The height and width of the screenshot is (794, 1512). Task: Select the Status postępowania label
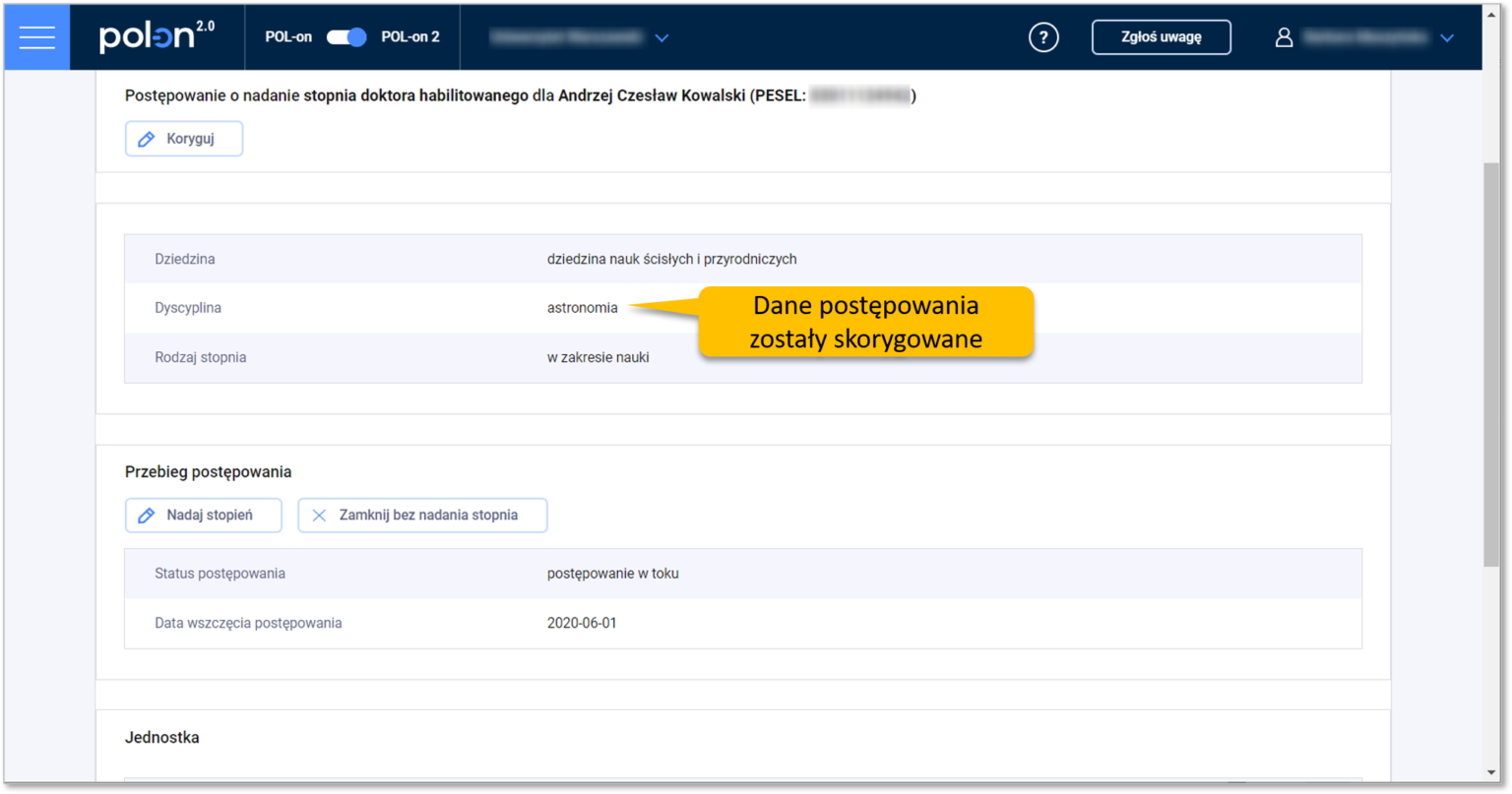pyautogui.click(x=220, y=574)
